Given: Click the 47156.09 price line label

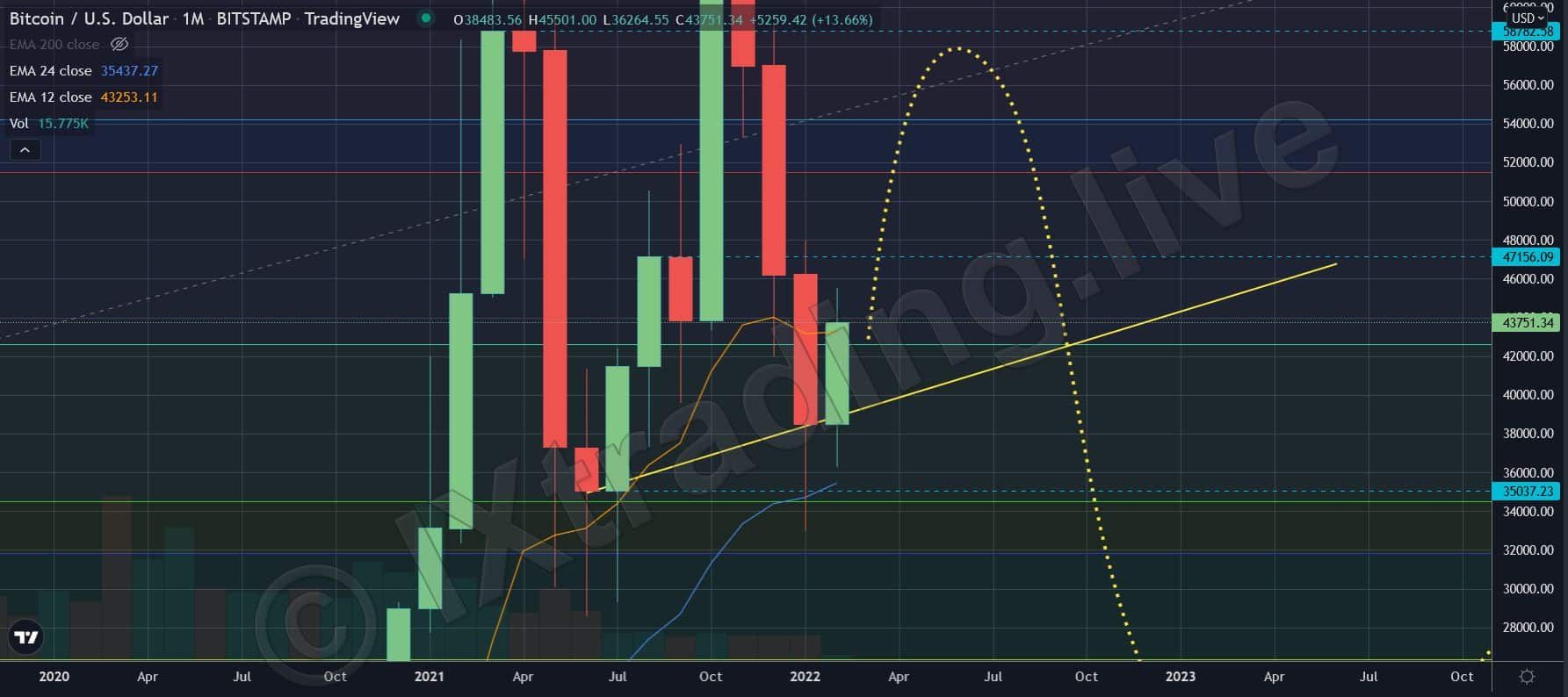Looking at the screenshot, I should 1528,257.
